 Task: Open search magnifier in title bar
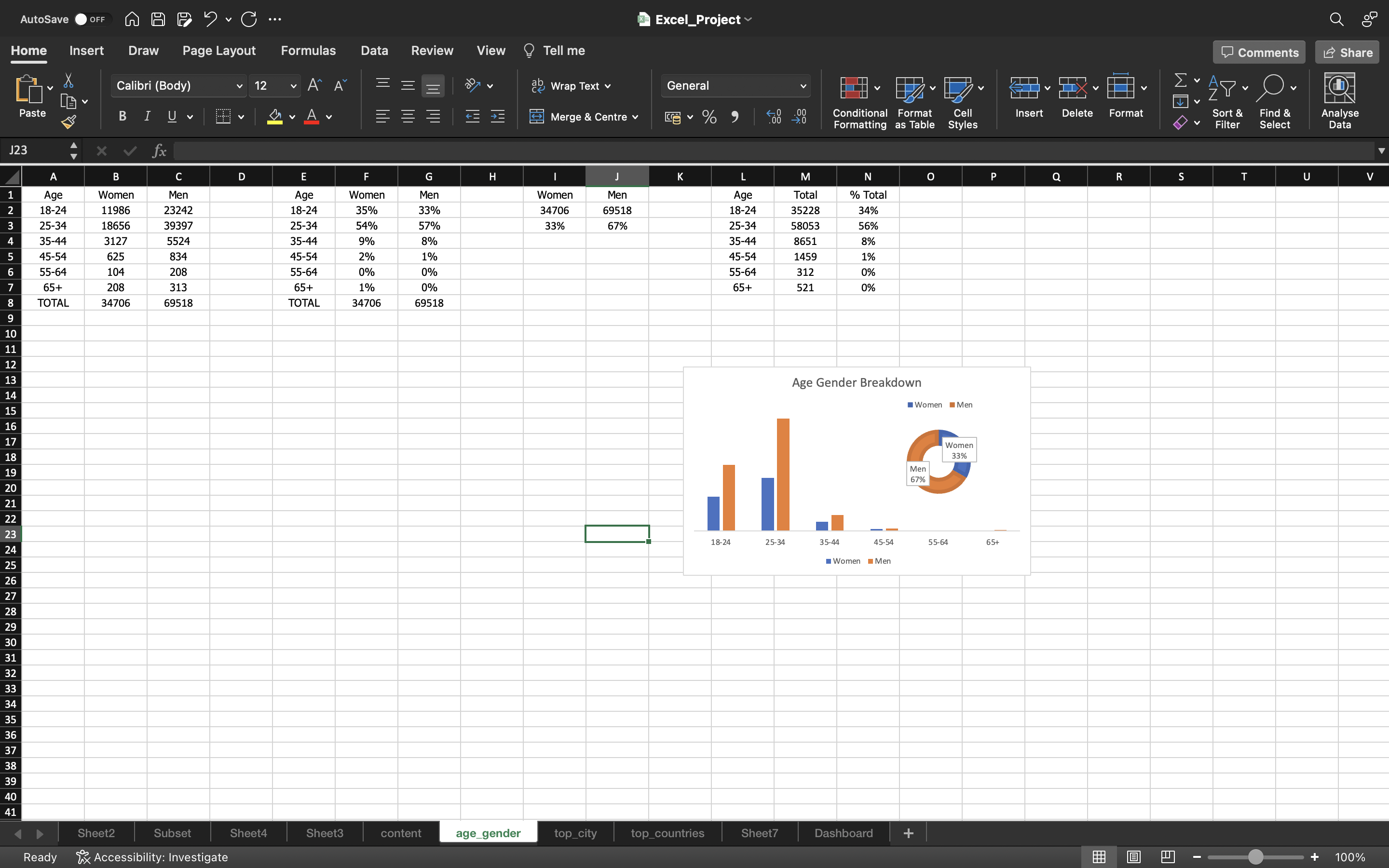(1336, 19)
